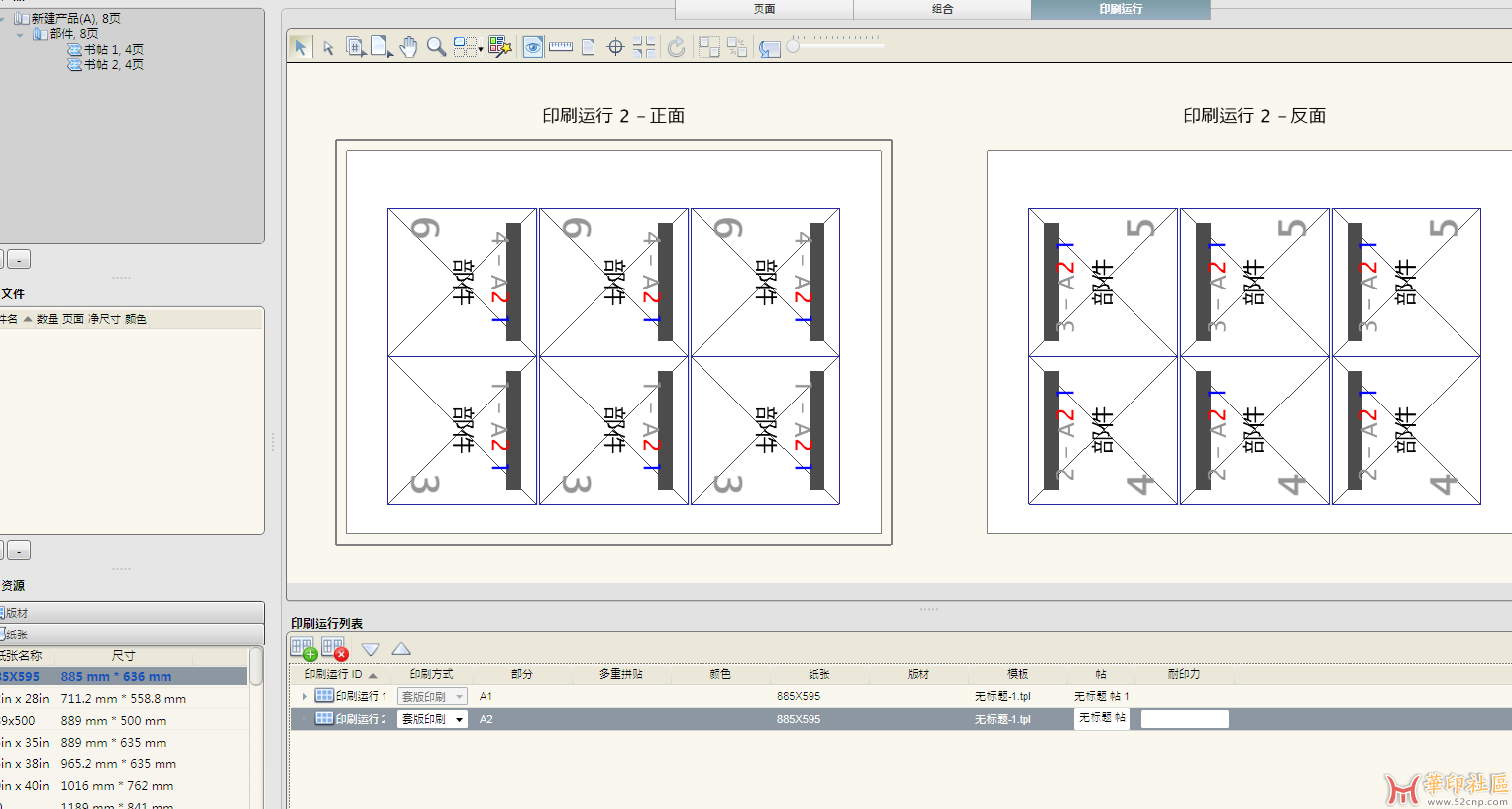Click the collapse squares icon
1512x809 pixels.
[x=737, y=47]
